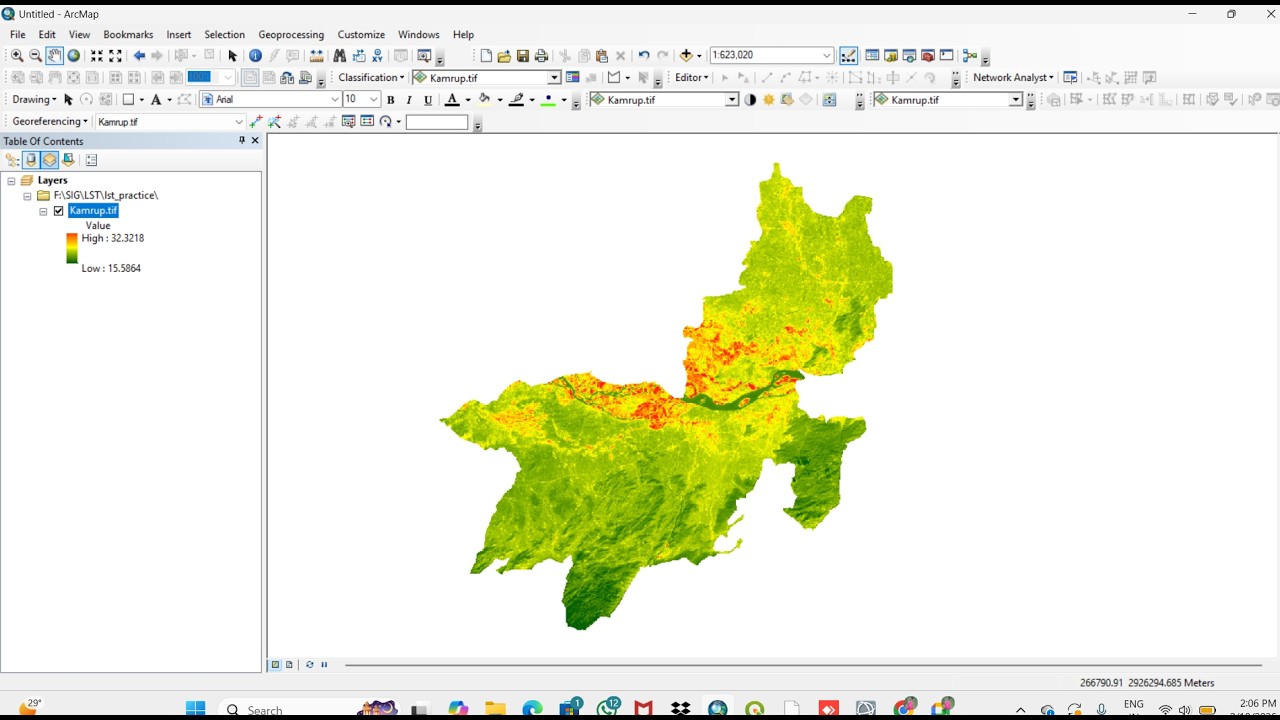
Task: Click the Go To XY icon
Action: [377, 56]
